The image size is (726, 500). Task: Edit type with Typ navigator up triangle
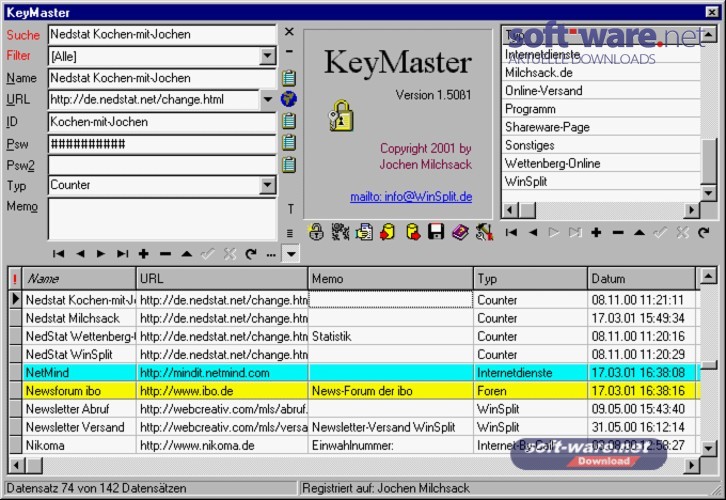639,232
